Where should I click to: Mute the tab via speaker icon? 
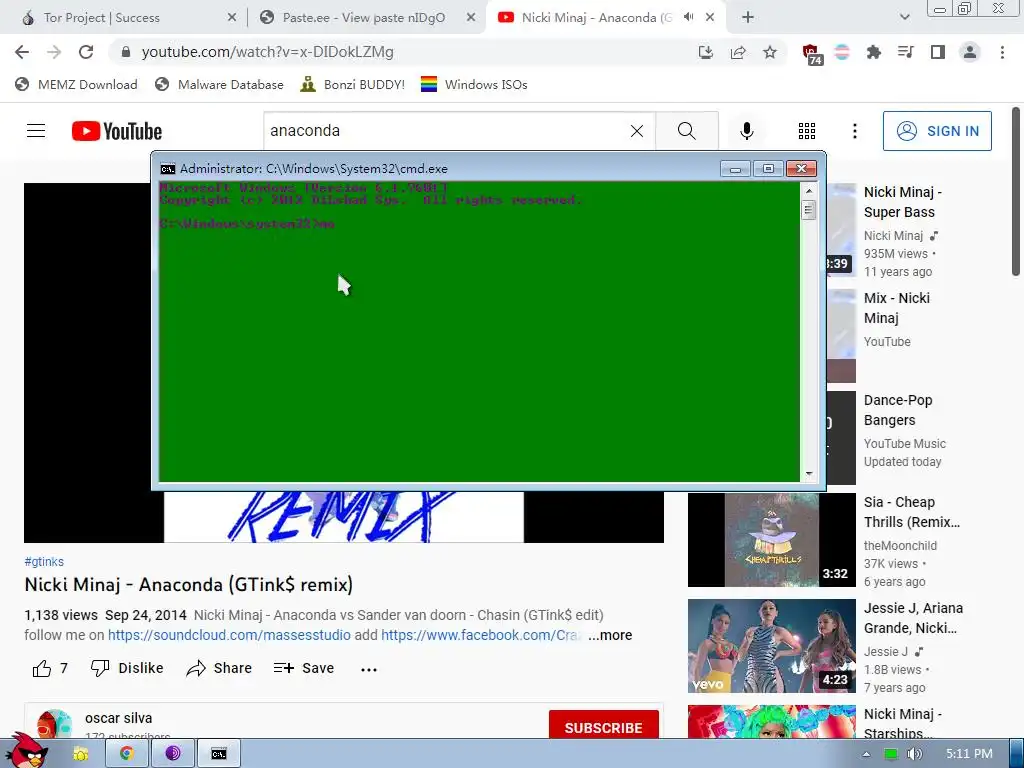pyautogui.click(x=688, y=18)
